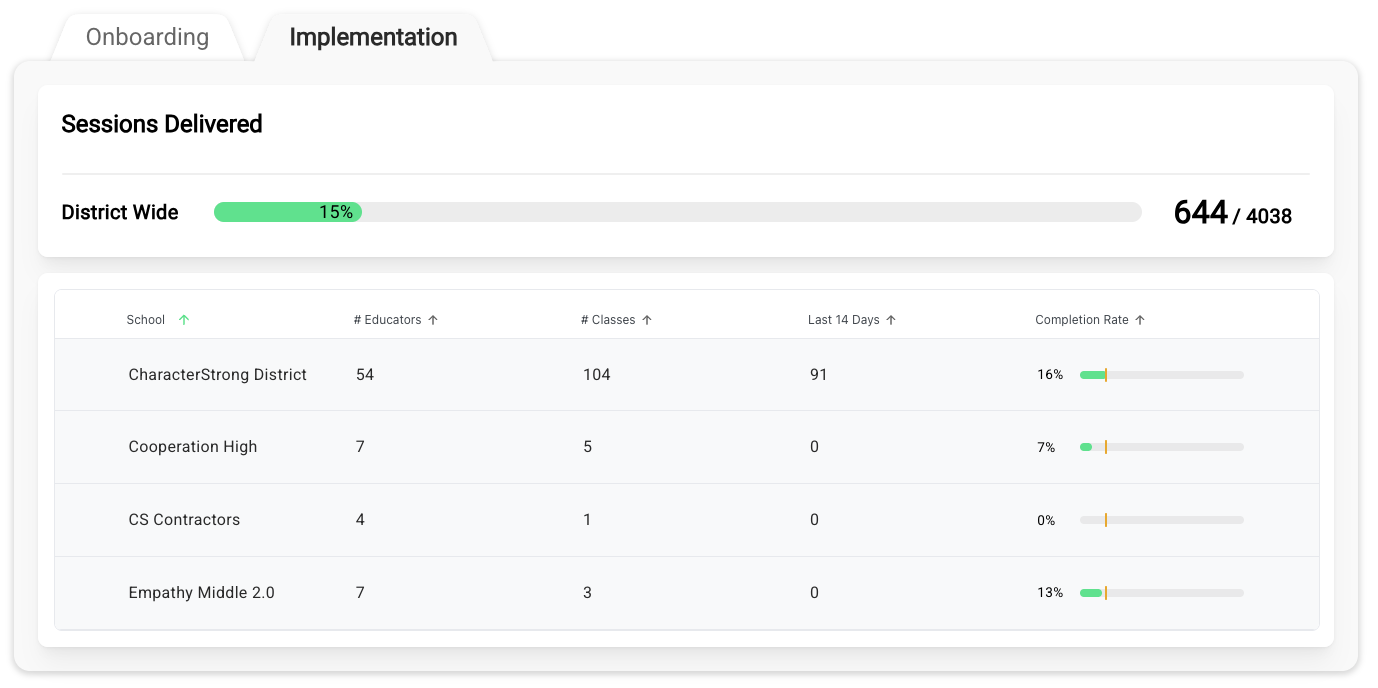Click CharacterStrong District 16% completion bar
1378x688 pixels.
click(1161, 375)
